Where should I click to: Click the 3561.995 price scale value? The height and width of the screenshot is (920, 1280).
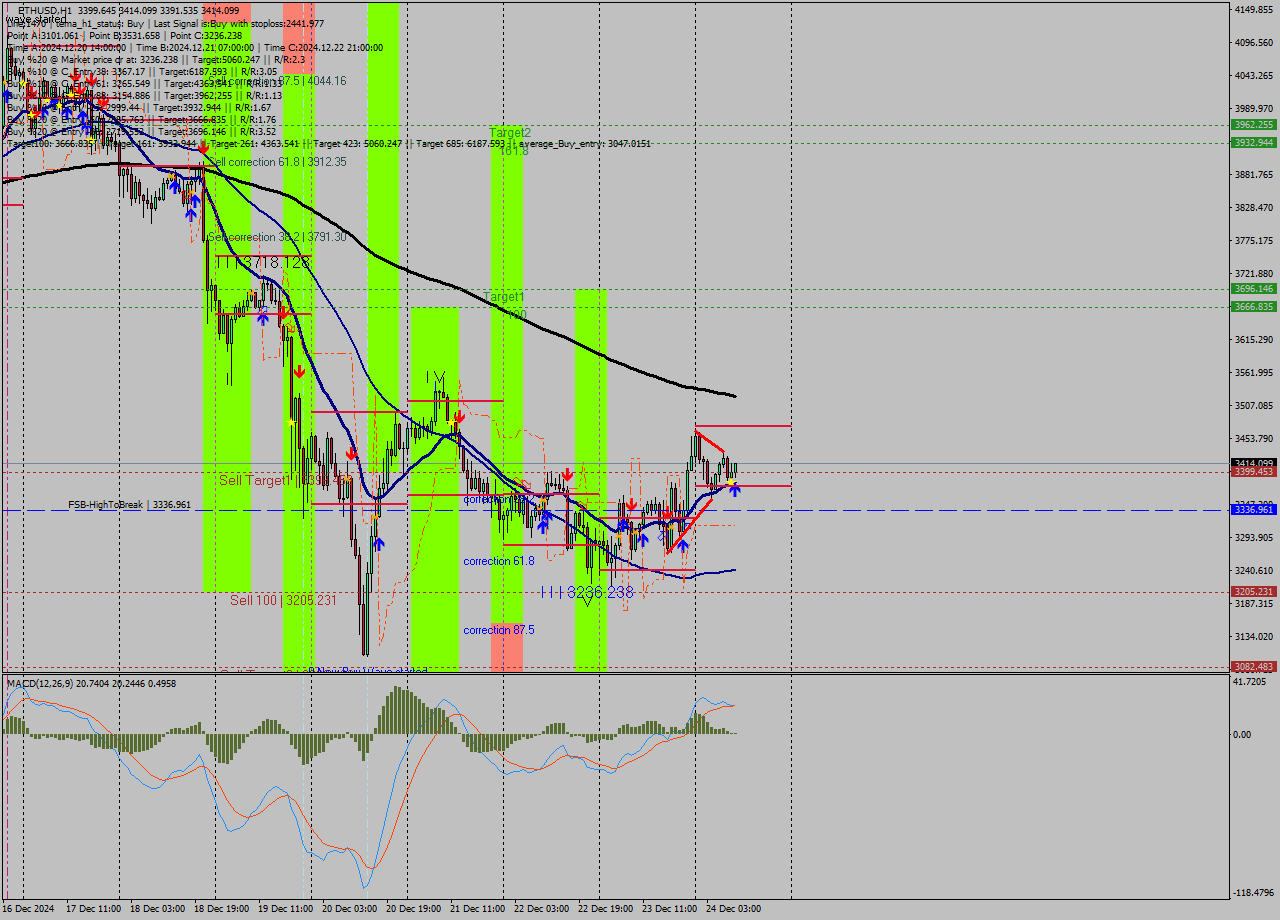point(1254,373)
